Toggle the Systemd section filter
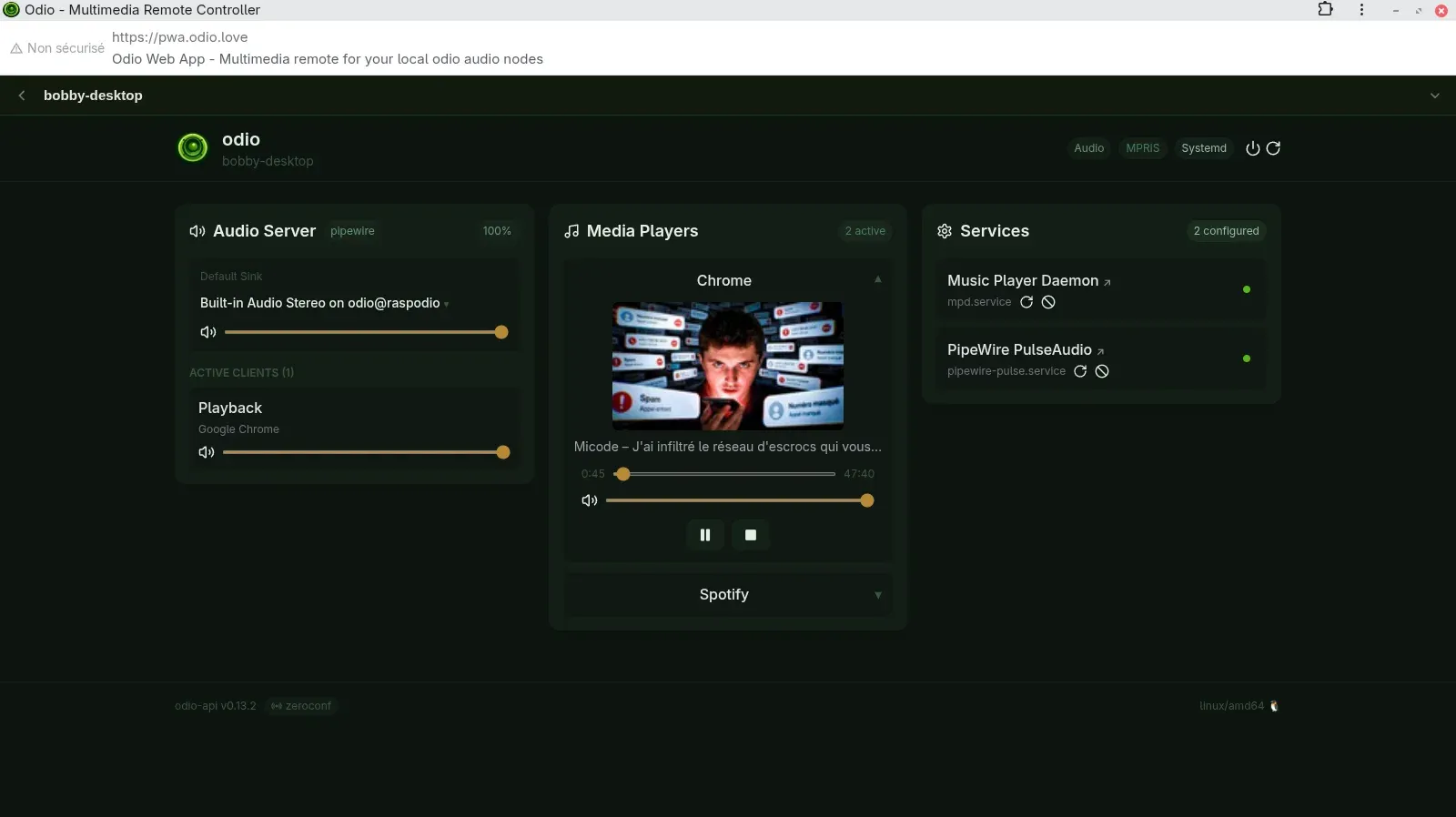 pos(1204,148)
